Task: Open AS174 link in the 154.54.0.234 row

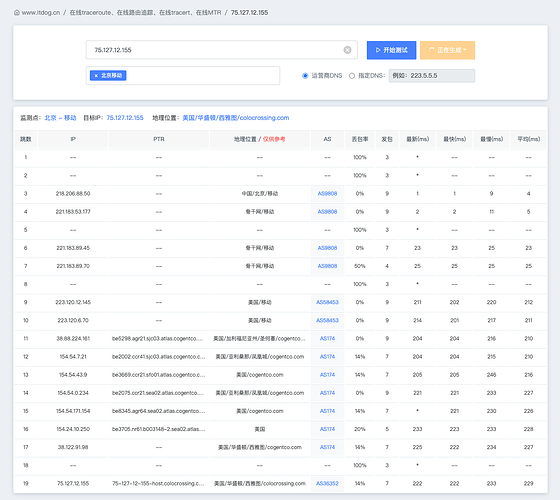Action: tap(327, 393)
